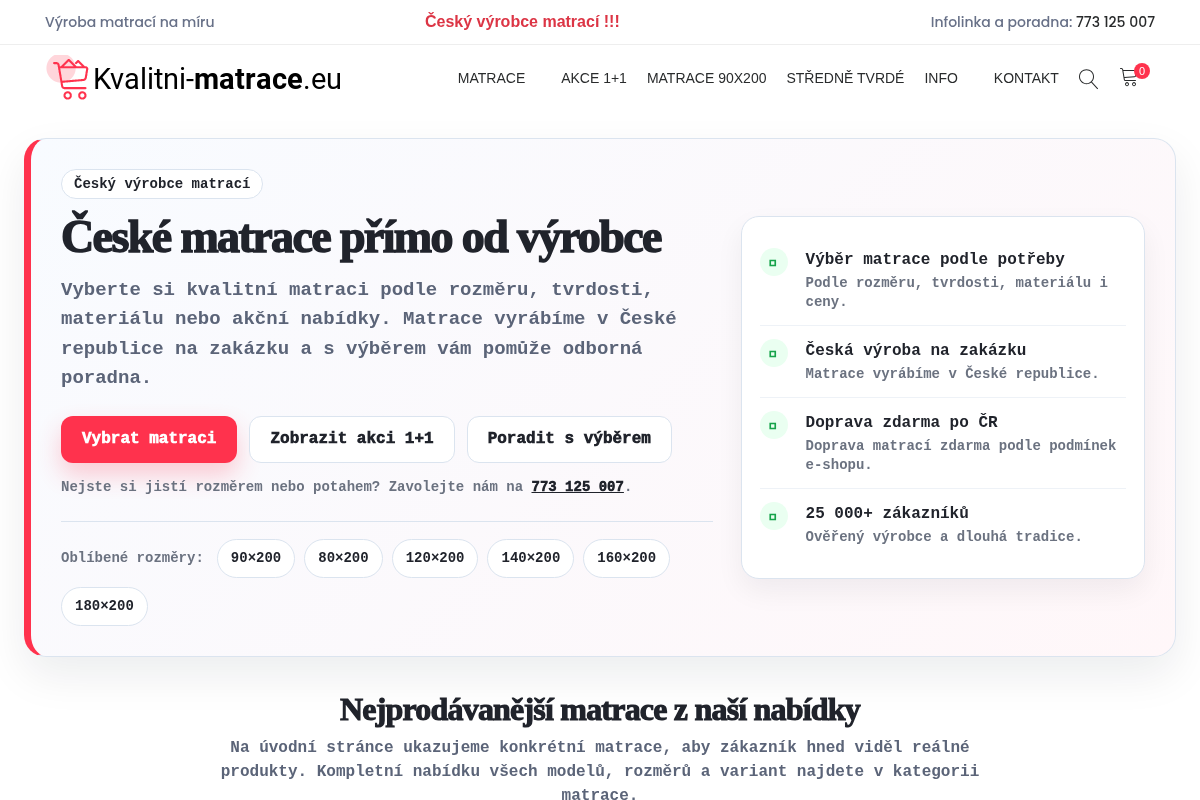Click the Výběr matrace podle potřeby heading
Image resolution: width=1200 pixels, height=800 pixels.
point(935,259)
